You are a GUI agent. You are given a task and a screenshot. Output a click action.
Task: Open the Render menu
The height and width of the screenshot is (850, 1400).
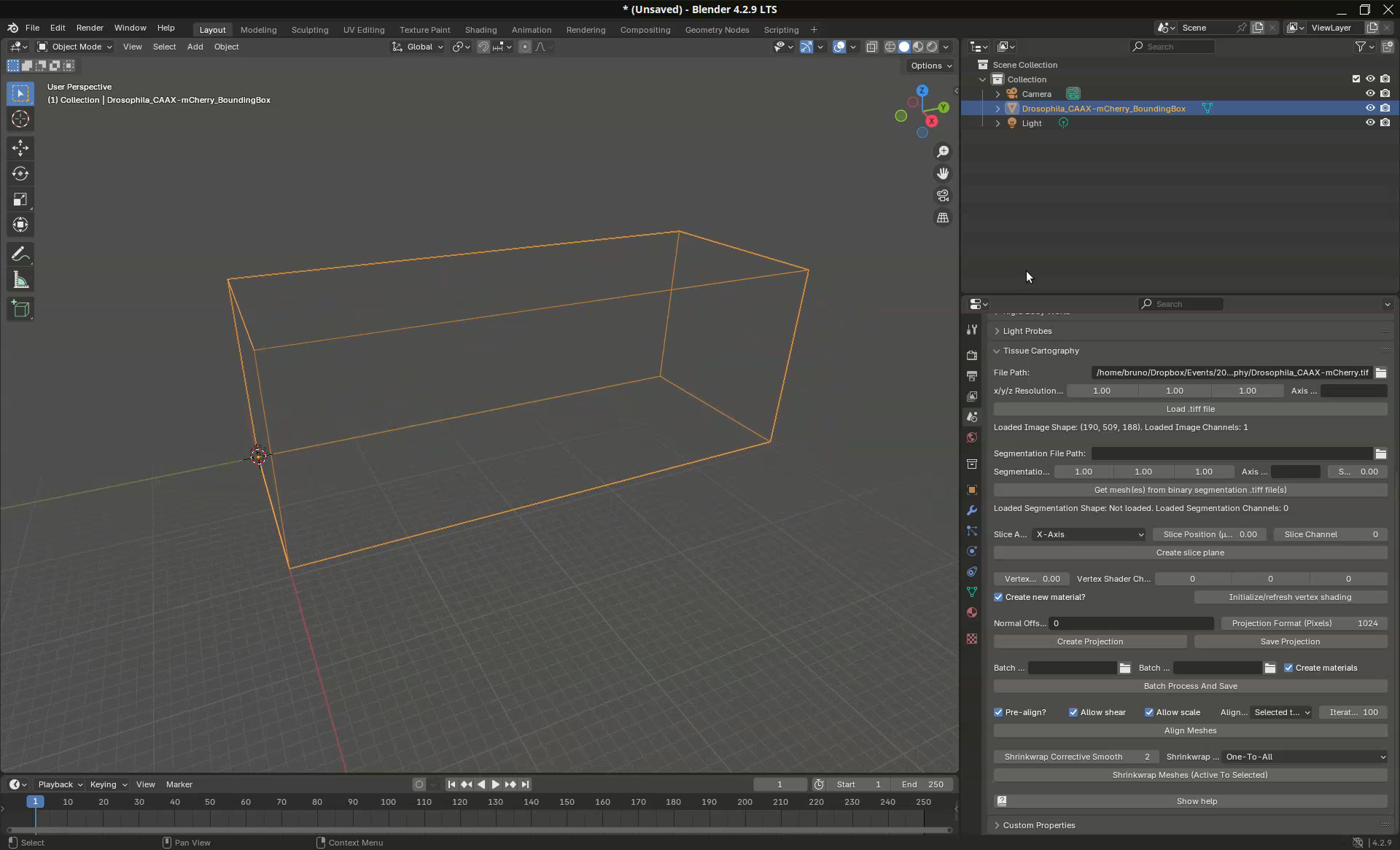90,28
